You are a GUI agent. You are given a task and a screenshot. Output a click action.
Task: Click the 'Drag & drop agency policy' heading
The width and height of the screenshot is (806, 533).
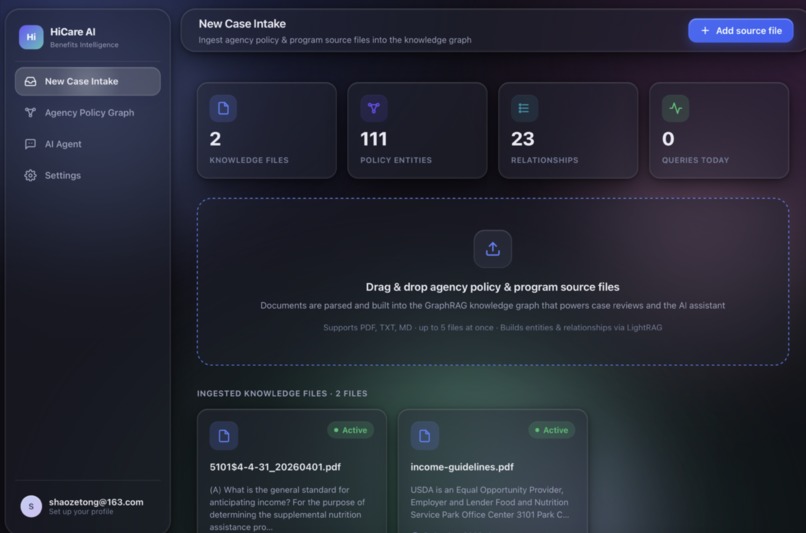(x=492, y=287)
